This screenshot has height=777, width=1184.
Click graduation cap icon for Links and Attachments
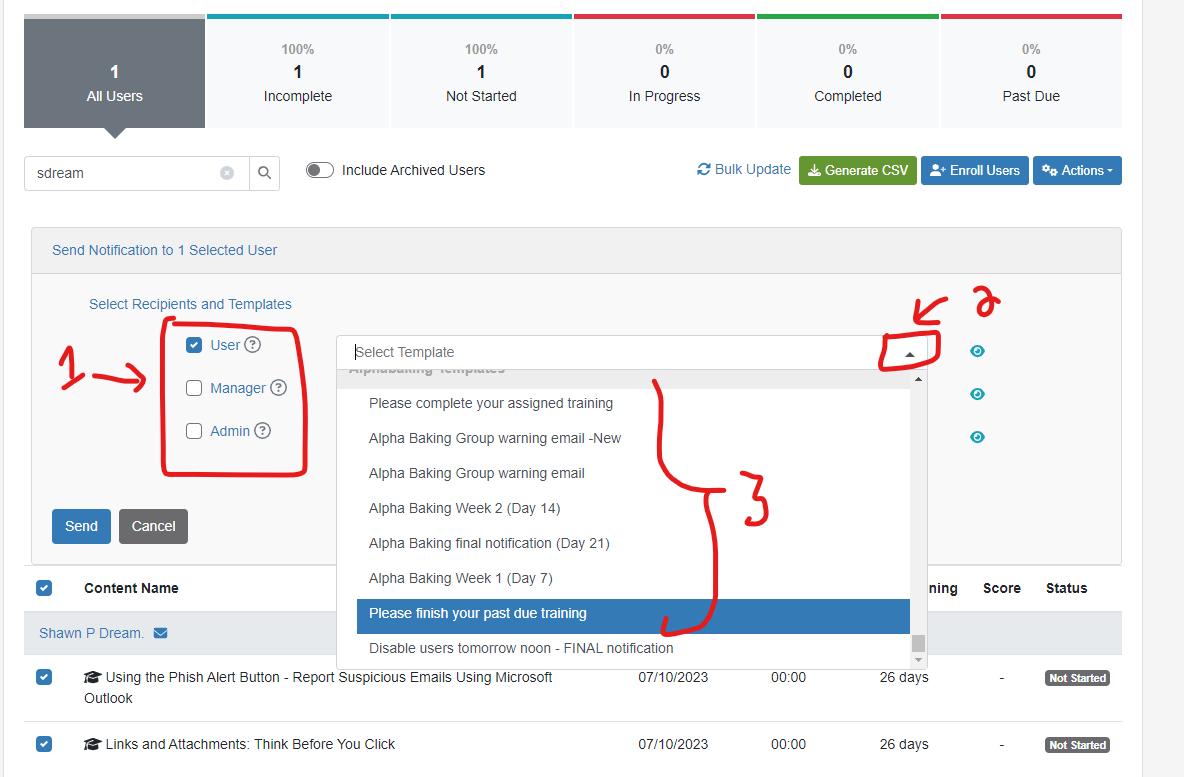pyautogui.click(x=92, y=745)
